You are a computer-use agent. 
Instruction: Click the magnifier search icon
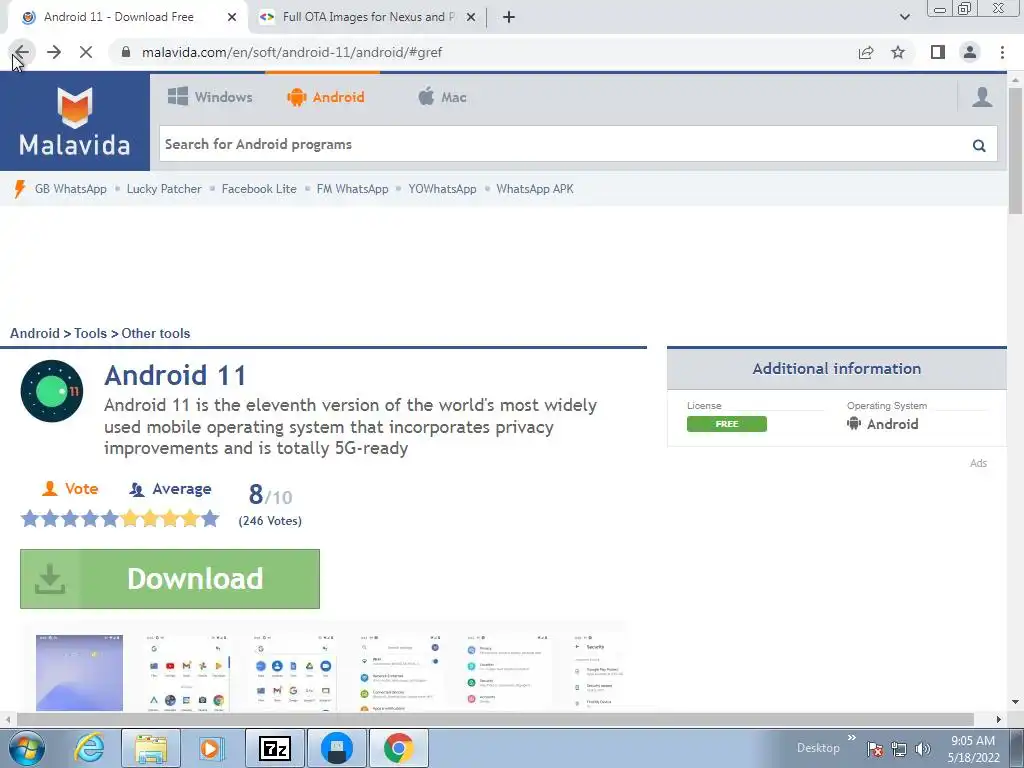(x=979, y=145)
